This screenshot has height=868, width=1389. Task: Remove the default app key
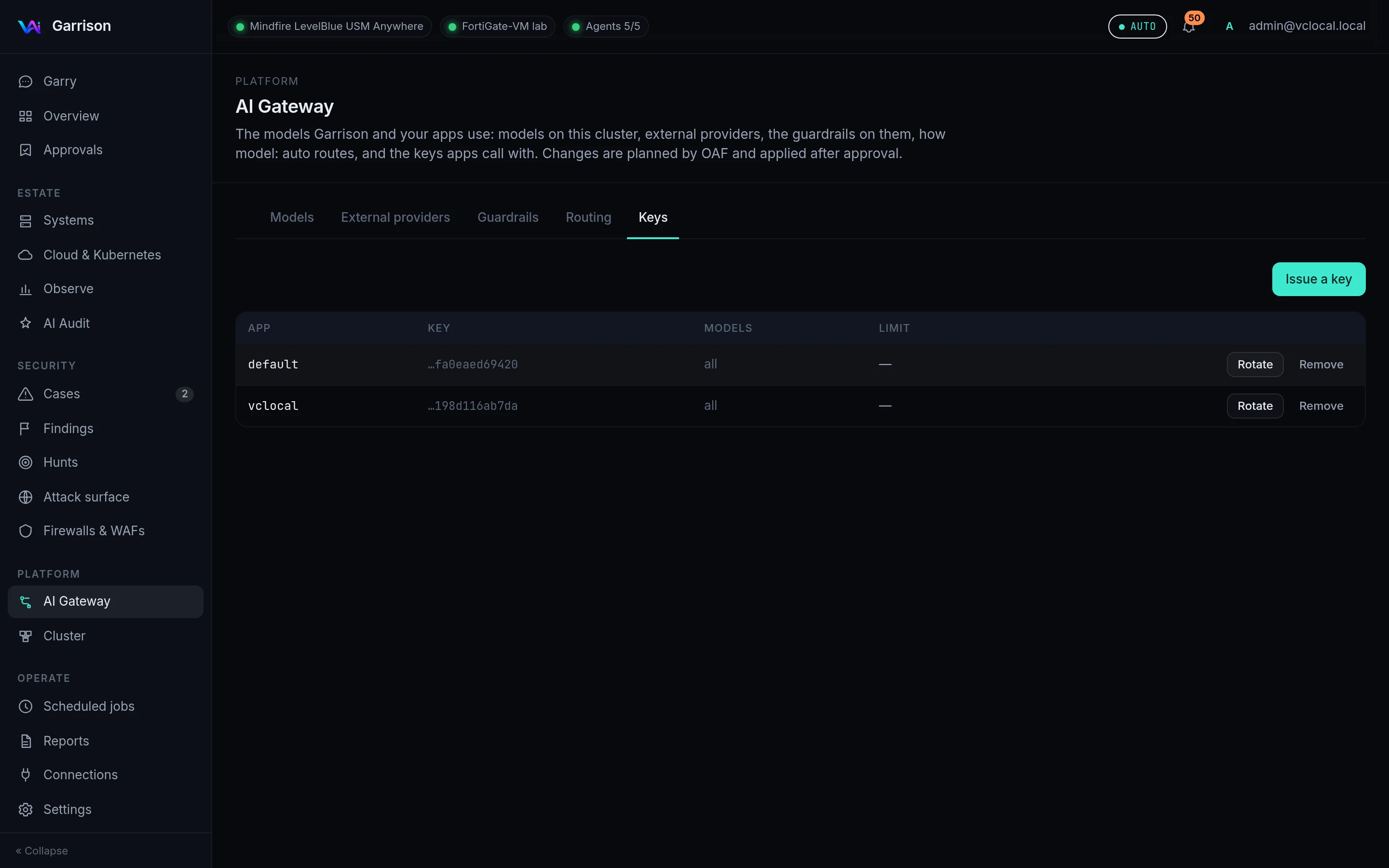click(x=1321, y=365)
